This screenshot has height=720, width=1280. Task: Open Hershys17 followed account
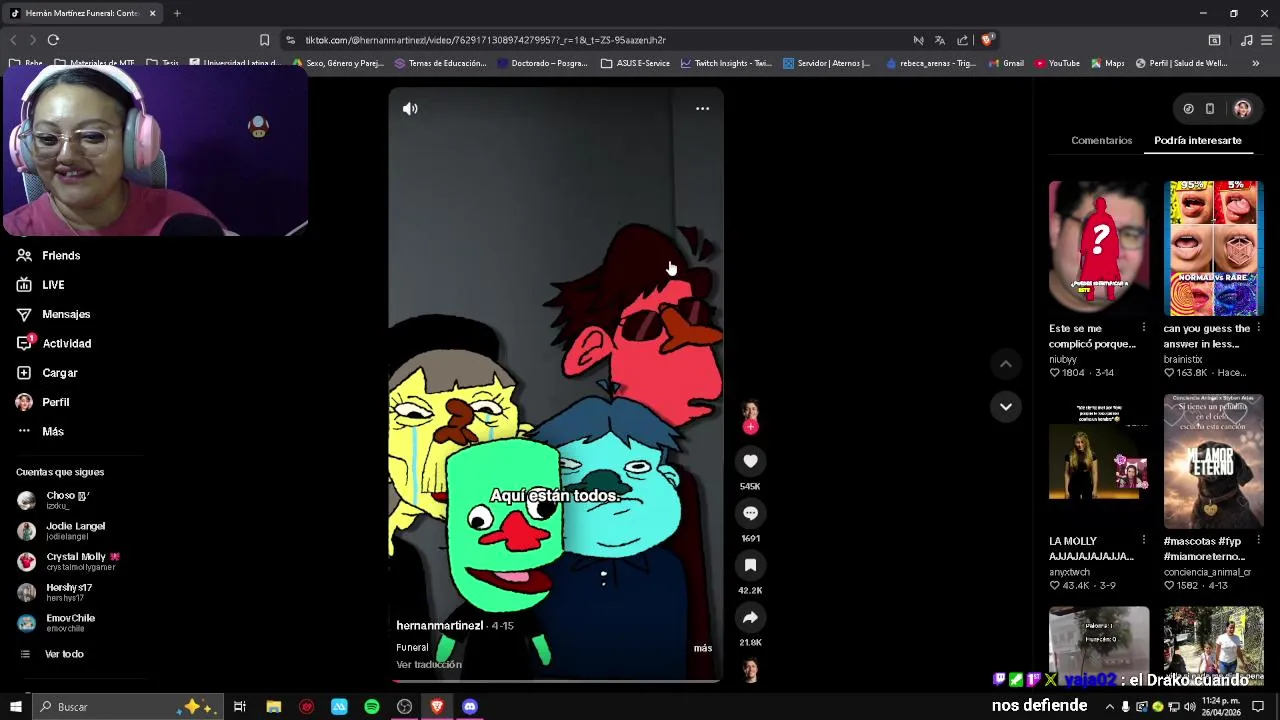pos(69,592)
